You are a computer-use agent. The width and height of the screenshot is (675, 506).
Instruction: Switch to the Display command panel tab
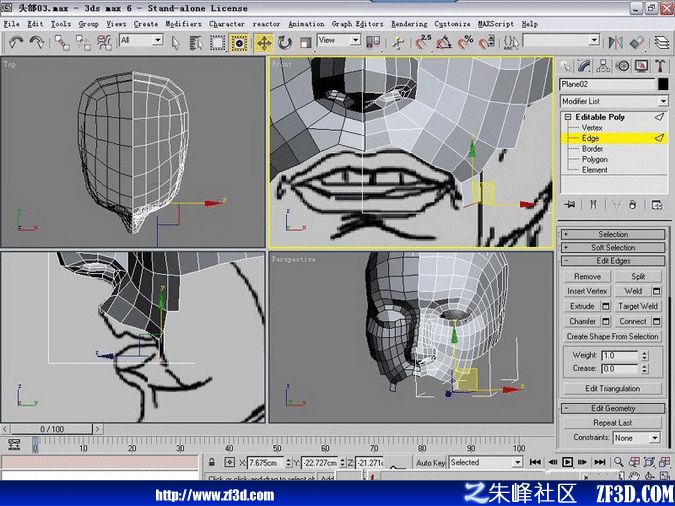click(641, 66)
